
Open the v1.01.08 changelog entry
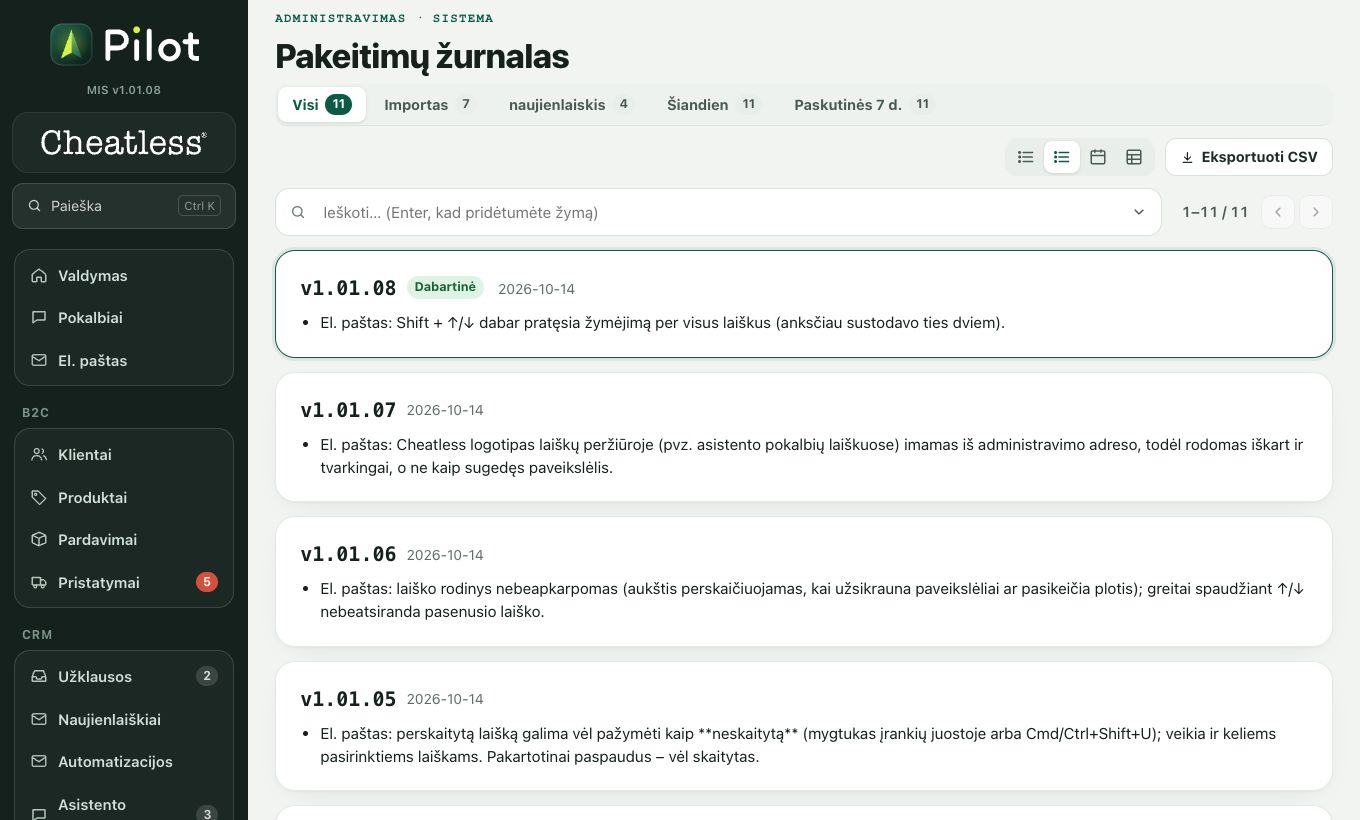[x=804, y=304]
